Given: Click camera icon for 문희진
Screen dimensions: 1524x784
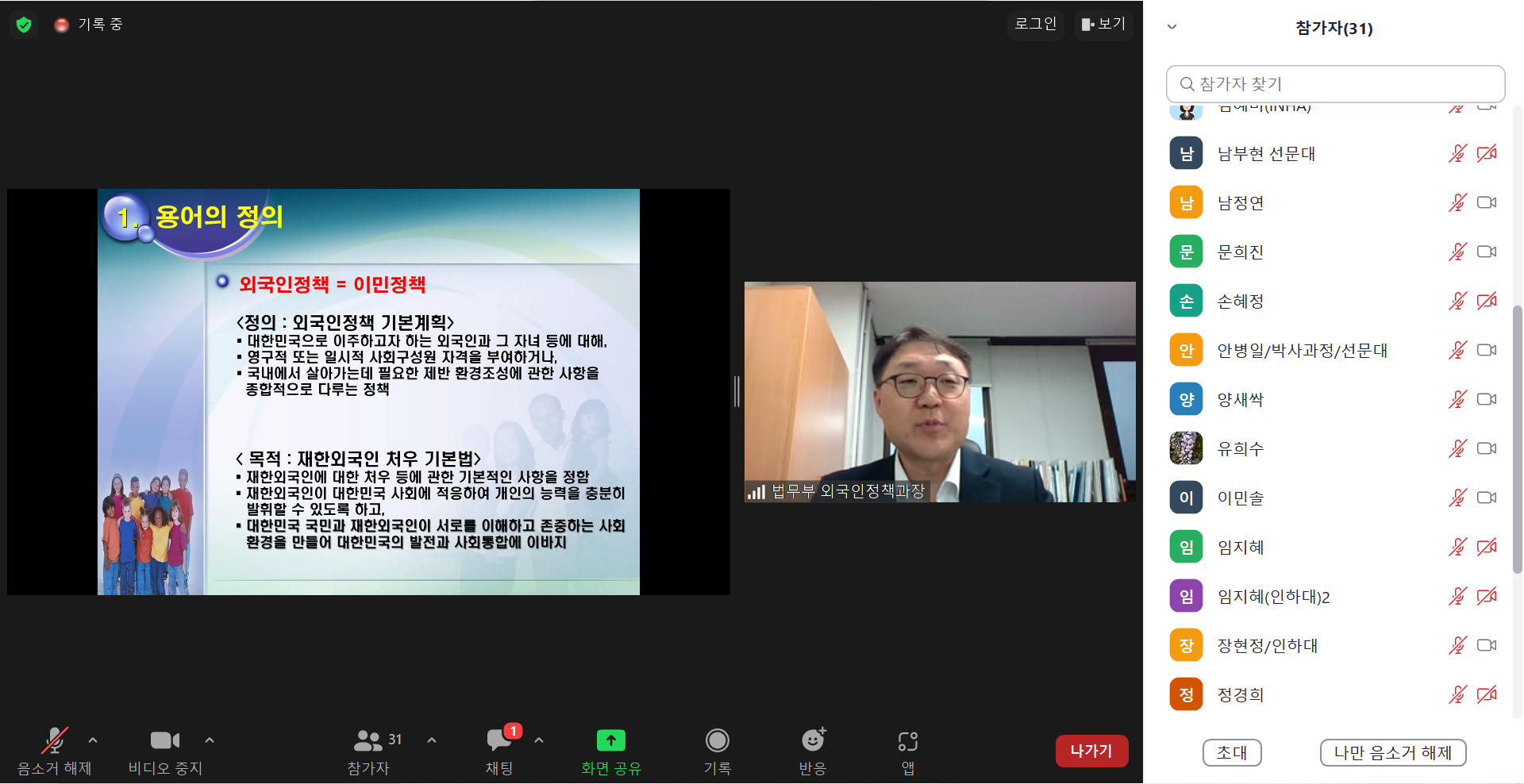Looking at the screenshot, I should click(1487, 252).
